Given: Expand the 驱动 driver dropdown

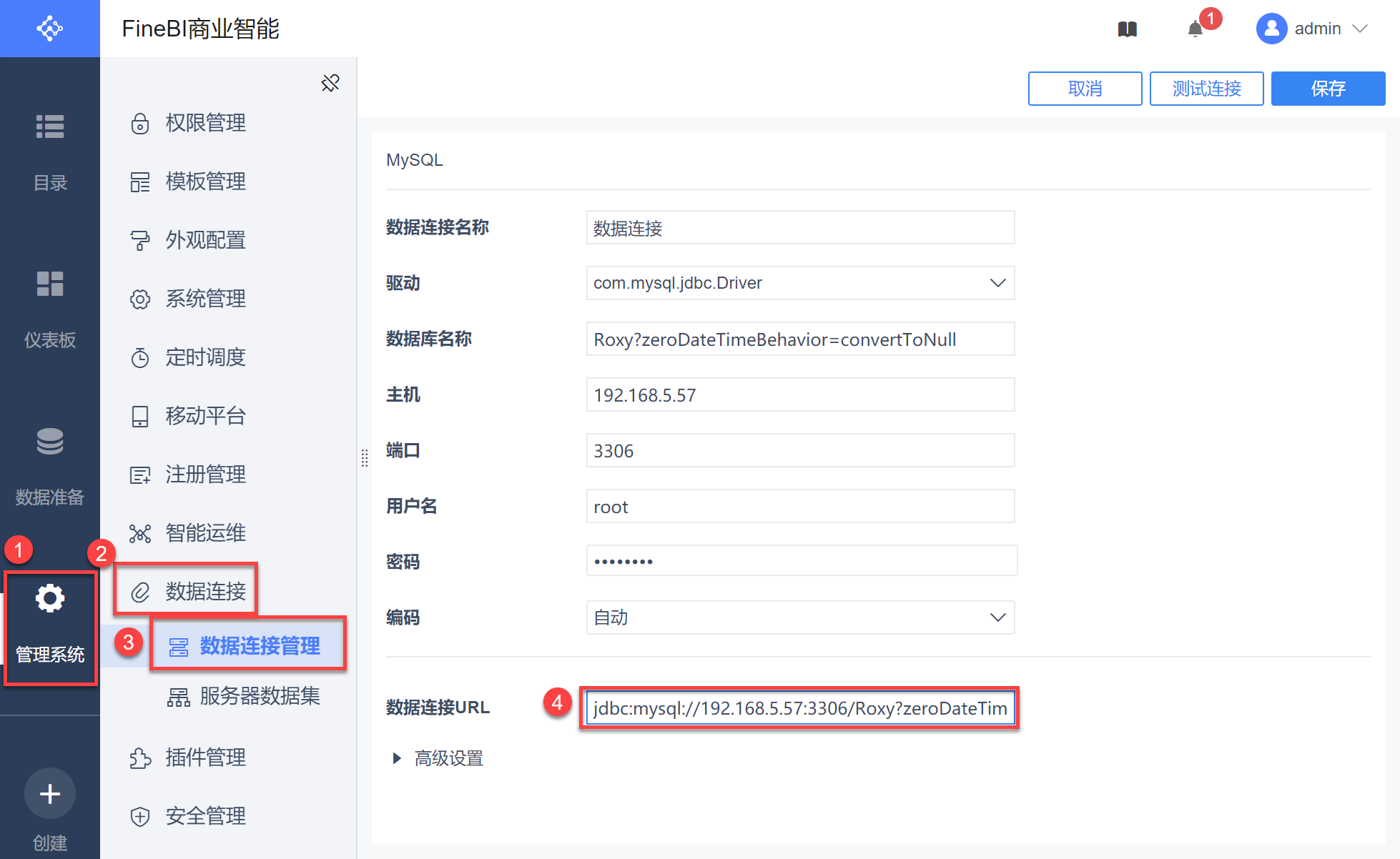Looking at the screenshot, I should (997, 283).
